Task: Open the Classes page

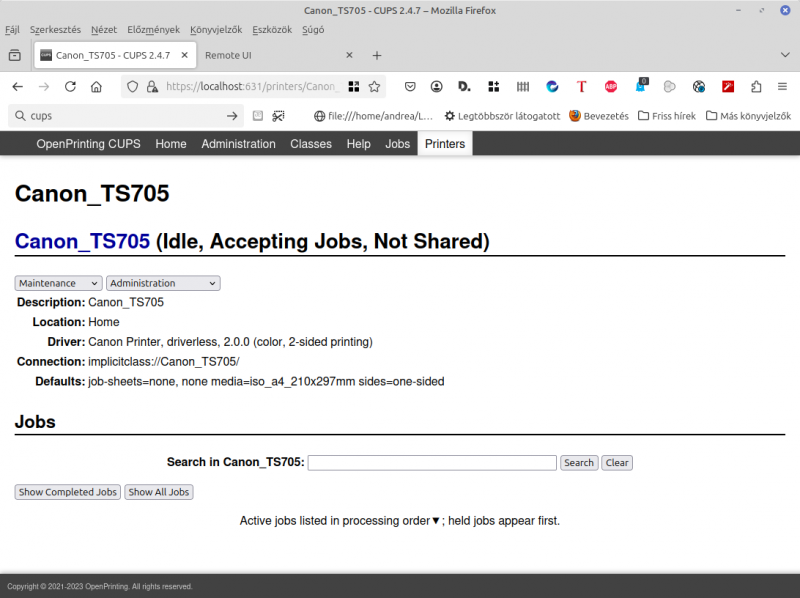Action: point(311,144)
